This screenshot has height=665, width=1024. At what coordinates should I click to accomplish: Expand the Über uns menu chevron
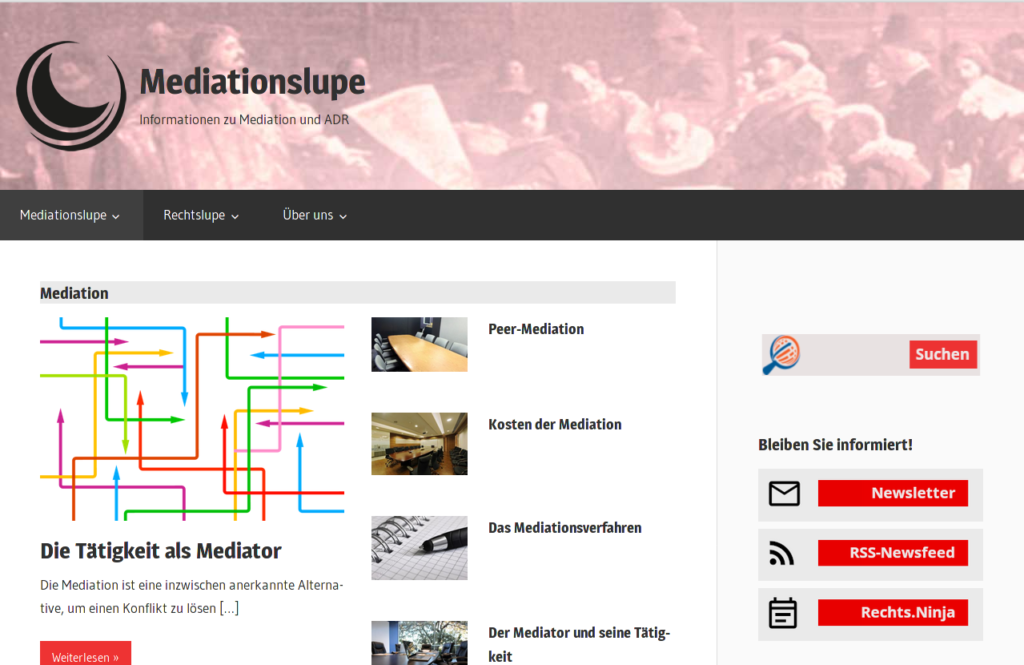click(343, 216)
